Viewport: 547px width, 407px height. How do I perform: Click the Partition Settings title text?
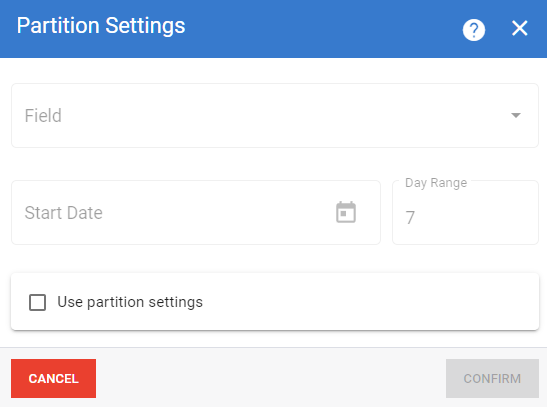pyautogui.click(x=101, y=26)
